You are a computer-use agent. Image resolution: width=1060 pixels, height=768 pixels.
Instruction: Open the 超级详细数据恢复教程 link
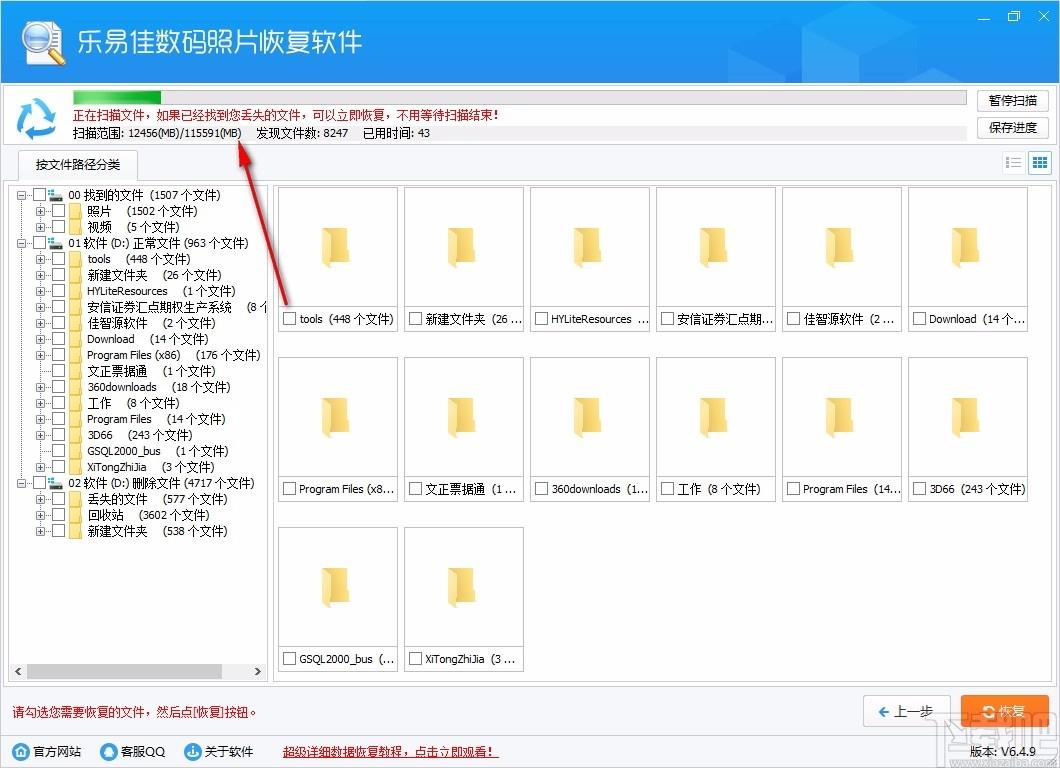[x=390, y=752]
